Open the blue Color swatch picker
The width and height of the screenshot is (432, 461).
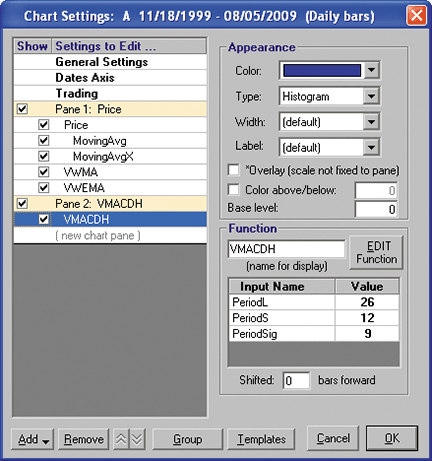[322, 70]
